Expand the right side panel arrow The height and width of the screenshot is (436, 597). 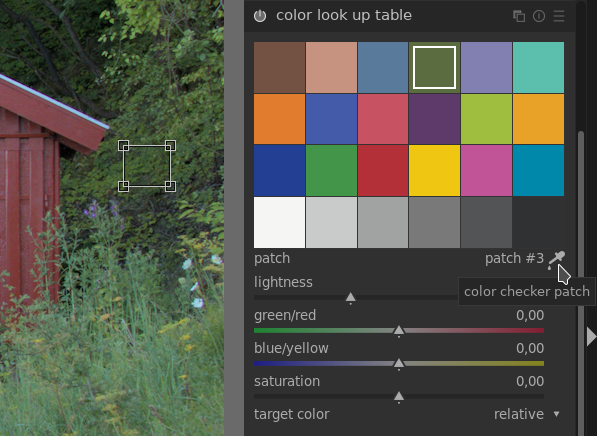pyautogui.click(x=591, y=337)
